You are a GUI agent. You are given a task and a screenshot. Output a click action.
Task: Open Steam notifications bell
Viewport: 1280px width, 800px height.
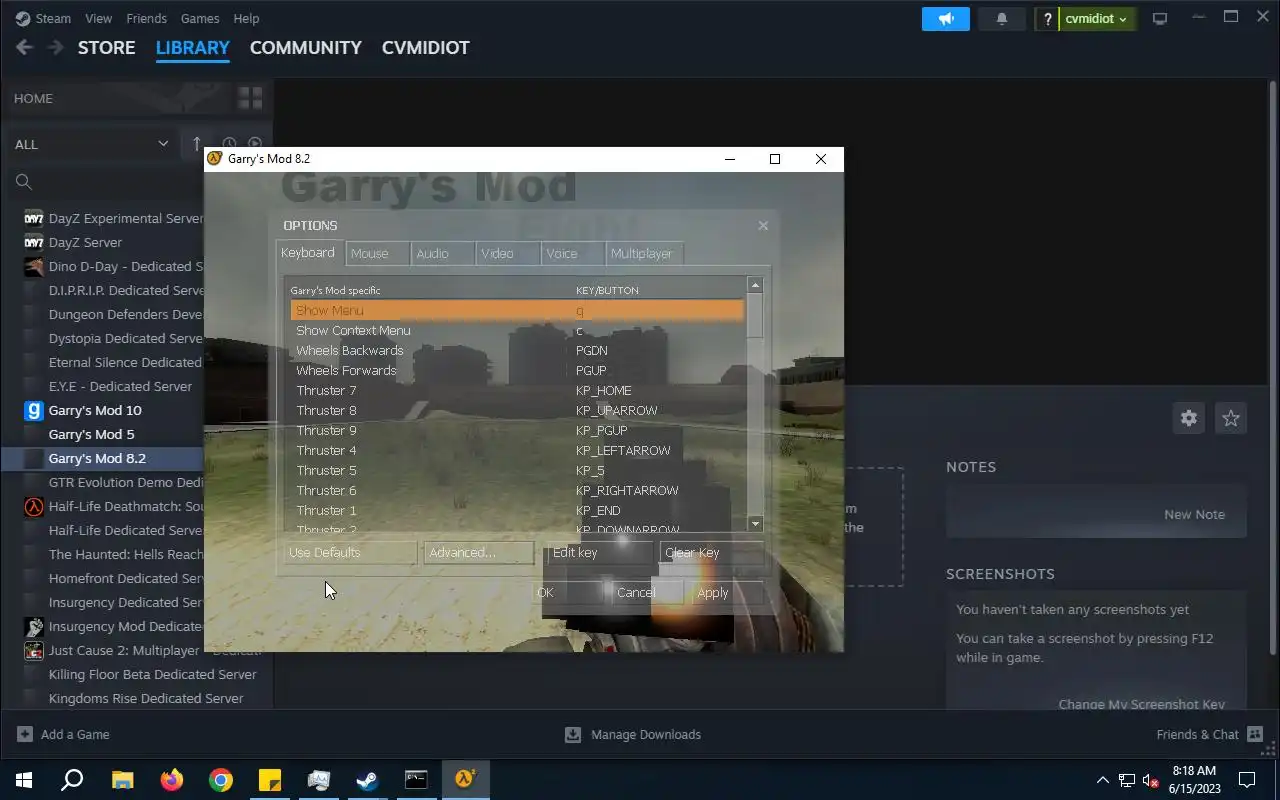click(x=1002, y=19)
